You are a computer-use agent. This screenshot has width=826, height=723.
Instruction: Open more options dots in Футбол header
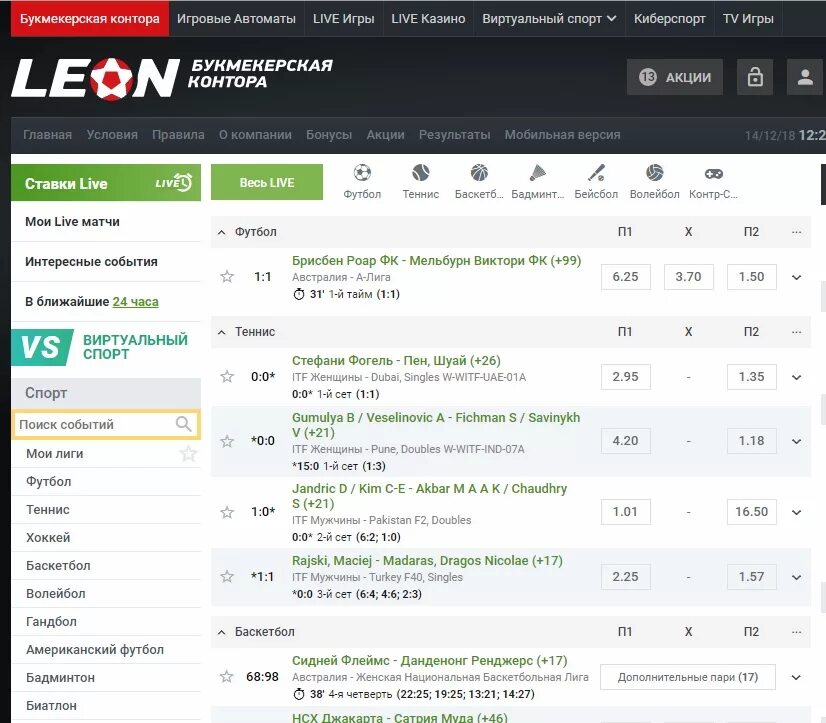(x=796, y=232)
